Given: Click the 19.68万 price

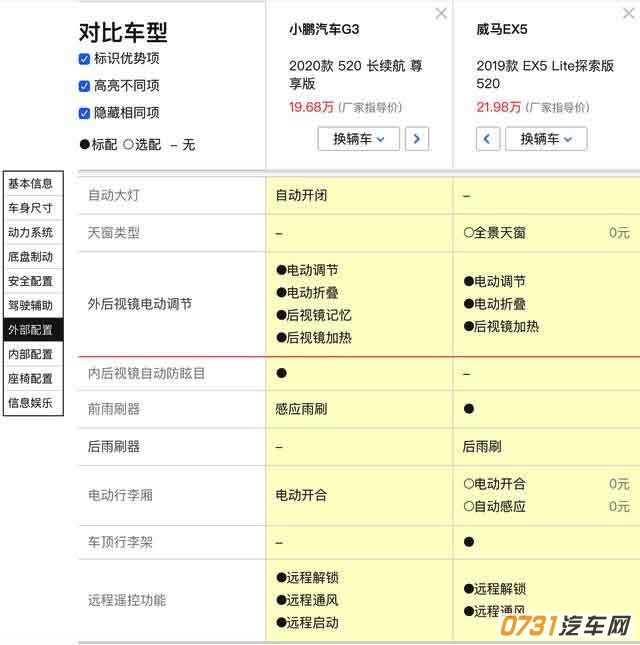Looking at the screenshot, I should point(311,107).
